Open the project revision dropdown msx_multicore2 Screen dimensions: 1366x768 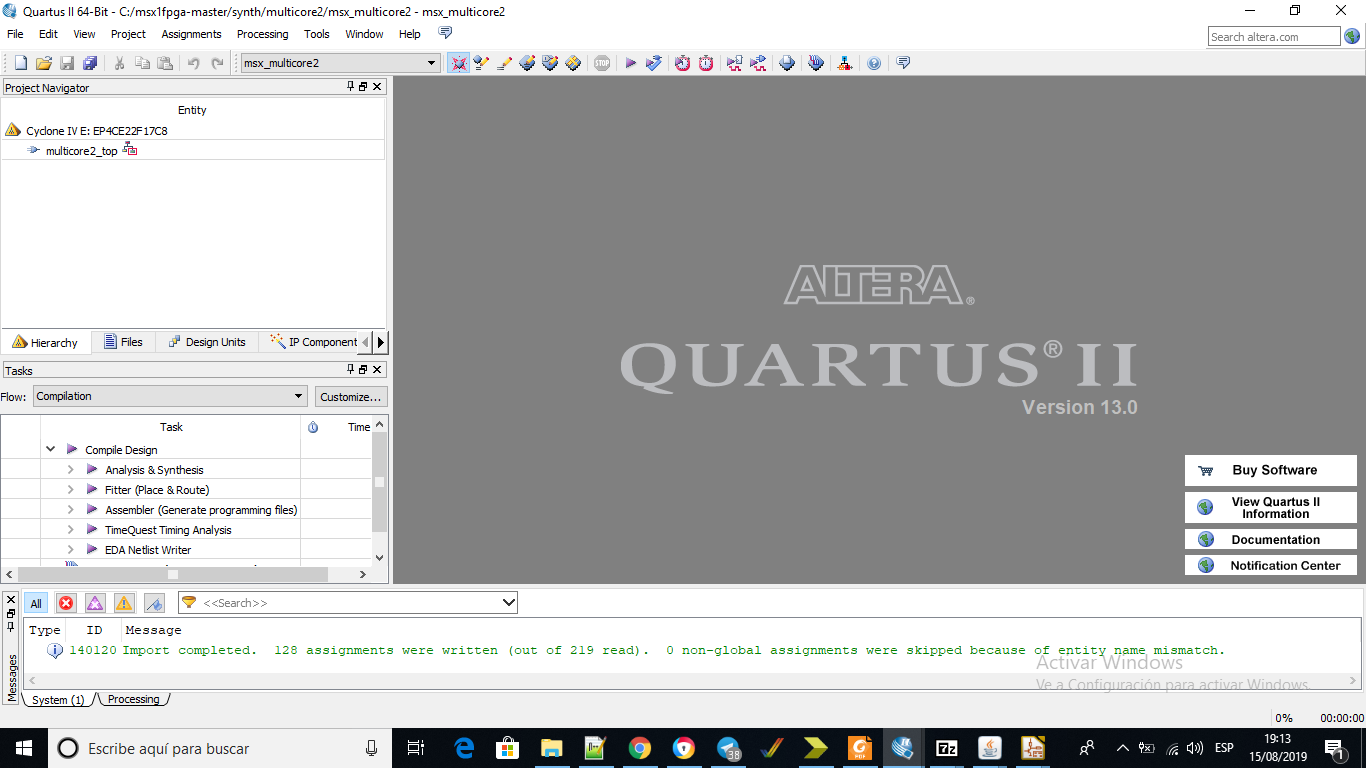pyautogui.click(x=340, y=63)
